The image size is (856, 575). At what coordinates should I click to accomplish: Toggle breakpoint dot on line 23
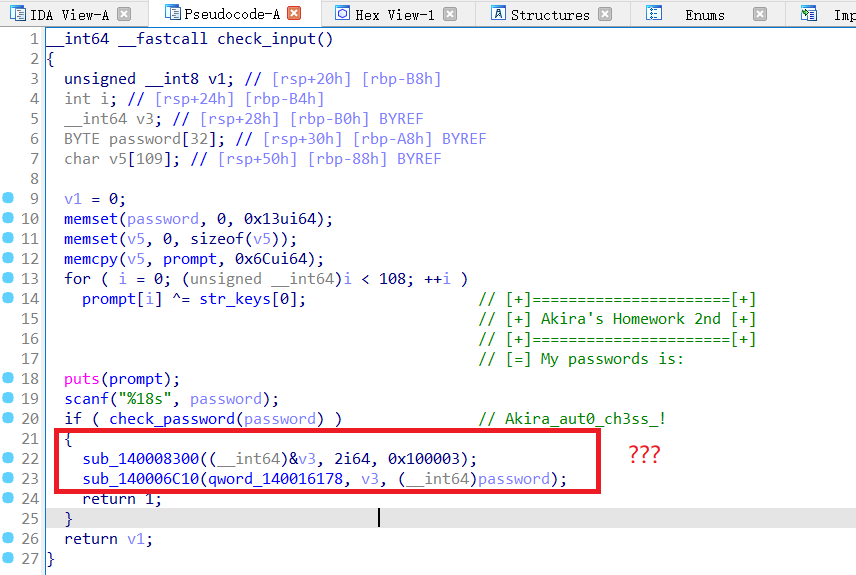[8, 477]
